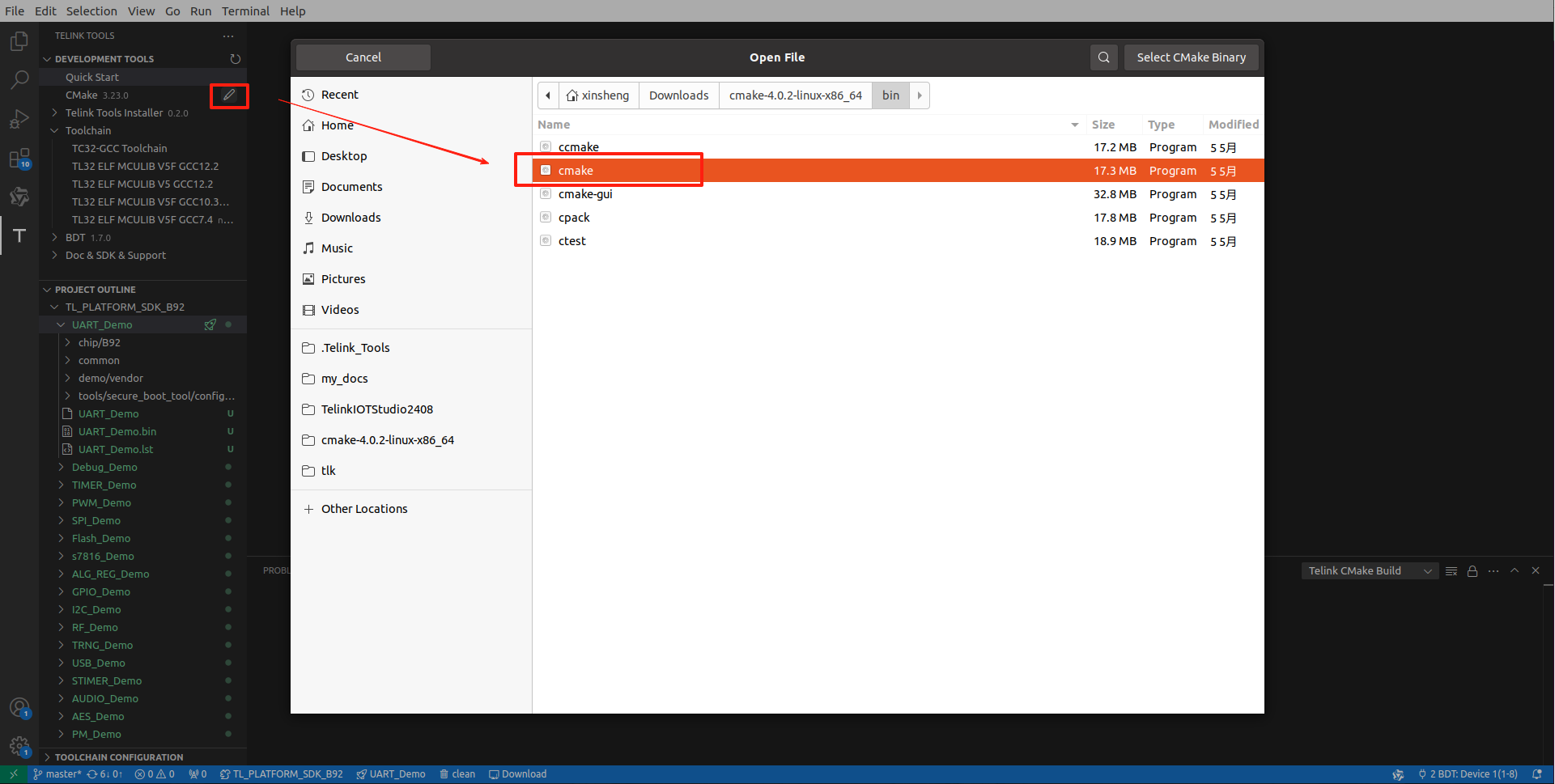Open the Extensions view with badge

point(19,158)
